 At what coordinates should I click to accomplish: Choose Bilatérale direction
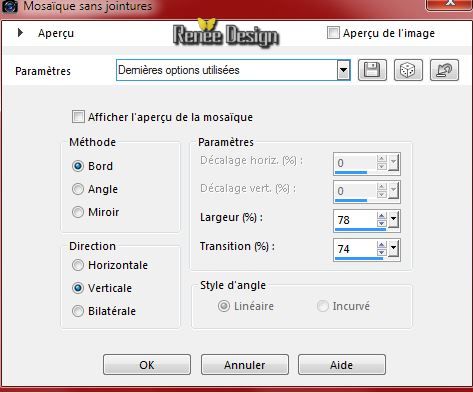point(78,311)
